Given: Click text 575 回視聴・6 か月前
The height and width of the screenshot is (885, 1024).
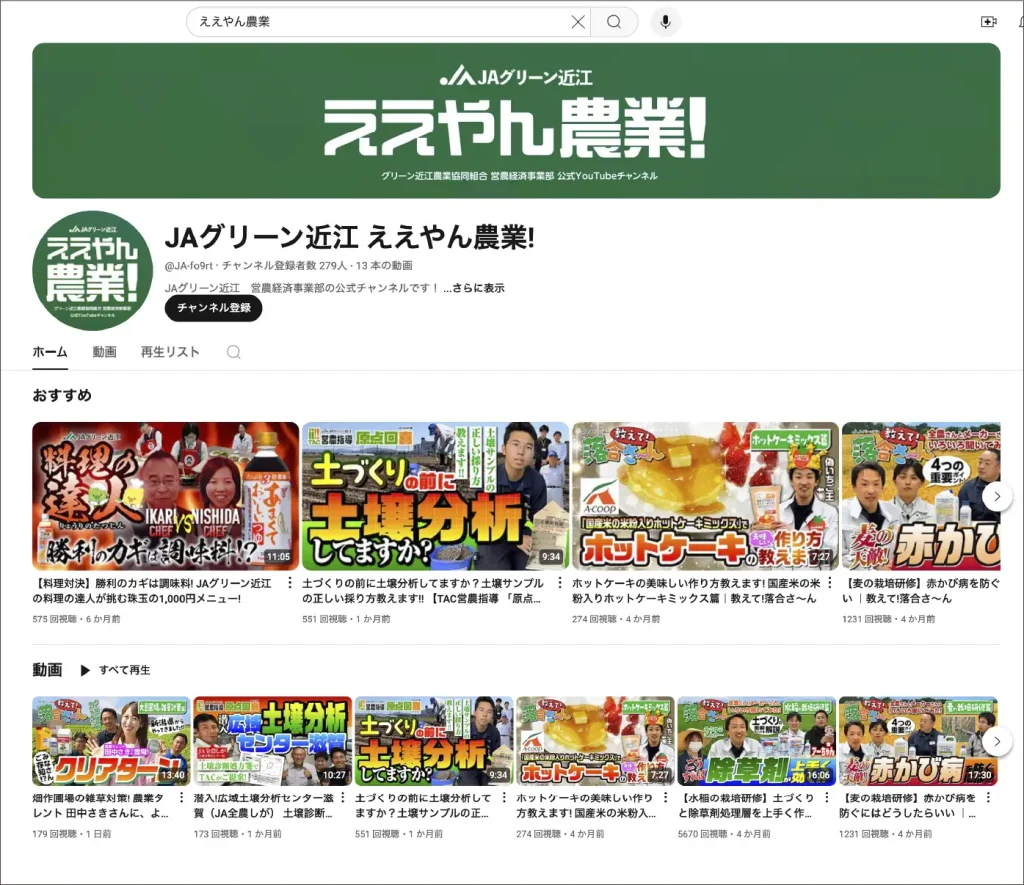Looking at the screenshot, I should [76, 619].
